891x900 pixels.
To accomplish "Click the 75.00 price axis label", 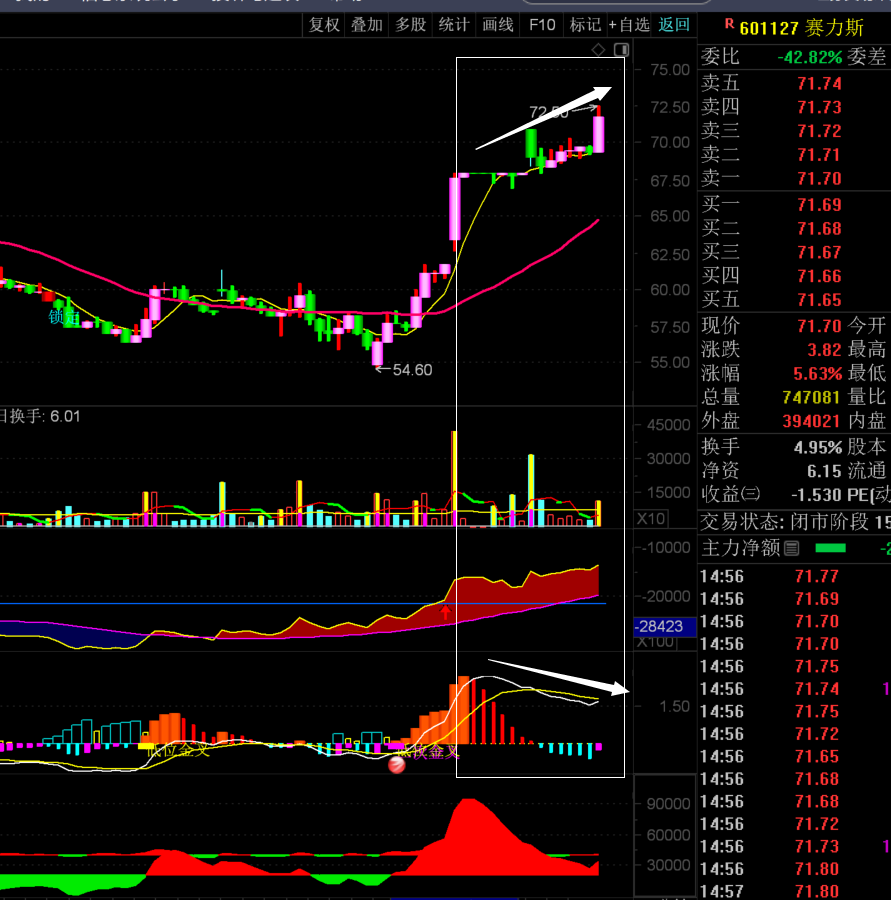I will point(669,70).
